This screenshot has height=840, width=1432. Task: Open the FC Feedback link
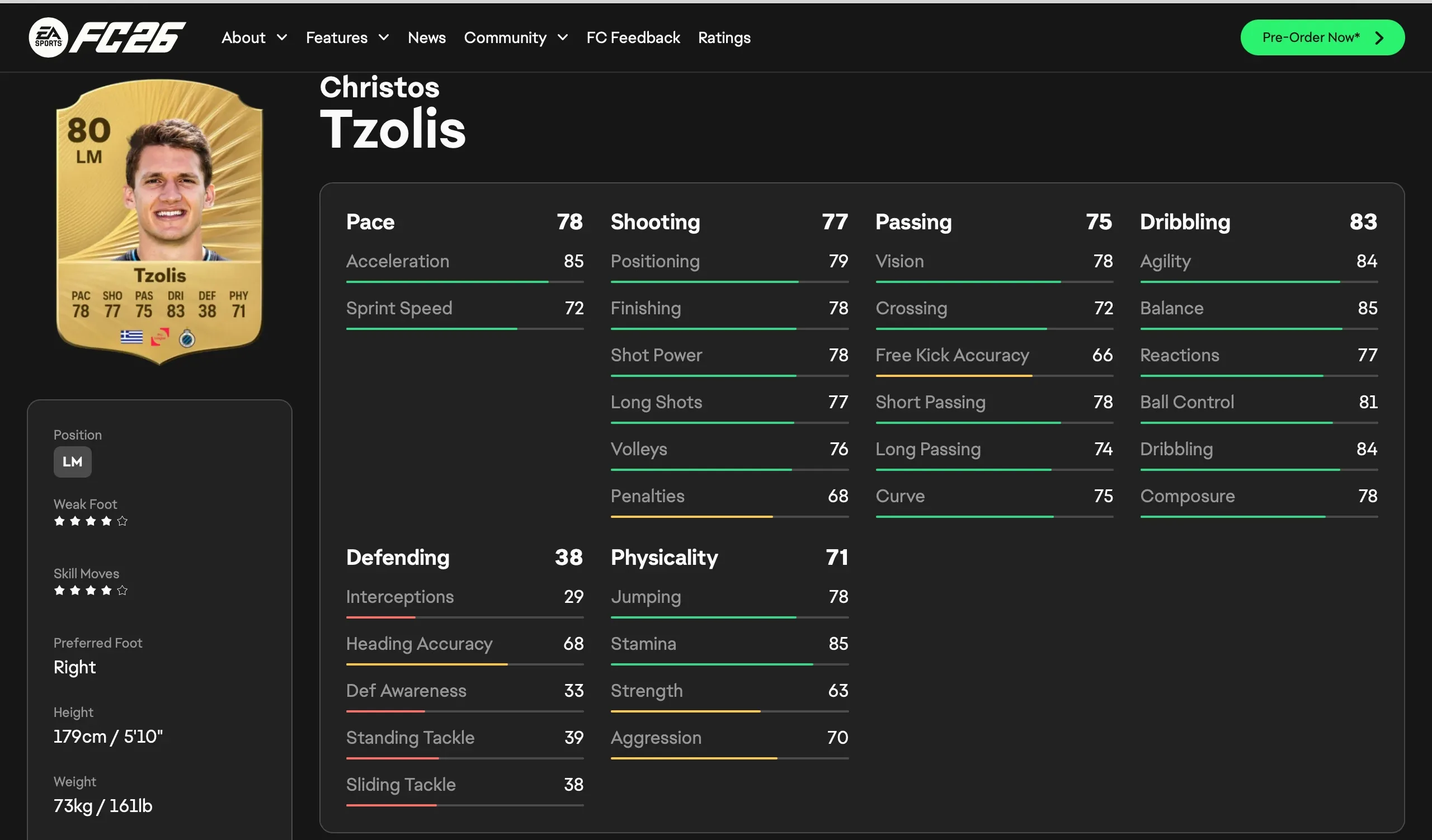click(633, 37)
